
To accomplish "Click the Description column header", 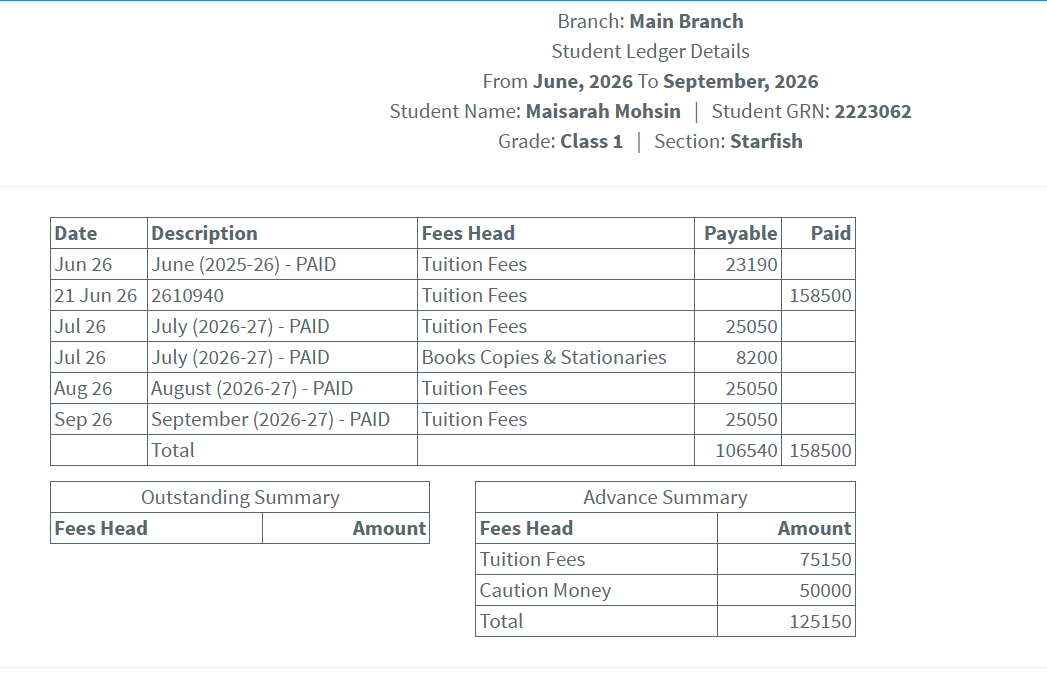I will 204,233.
